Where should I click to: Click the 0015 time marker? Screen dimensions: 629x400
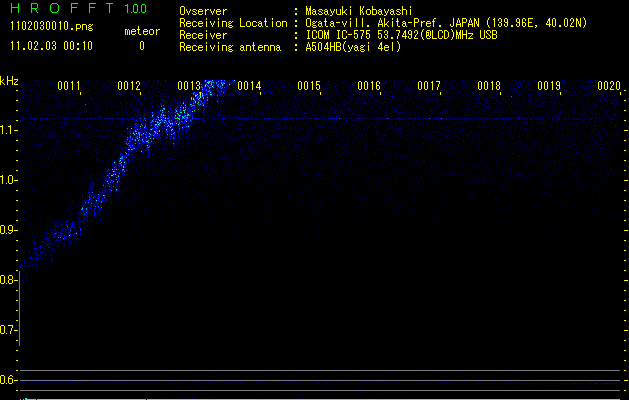[309, 86]
